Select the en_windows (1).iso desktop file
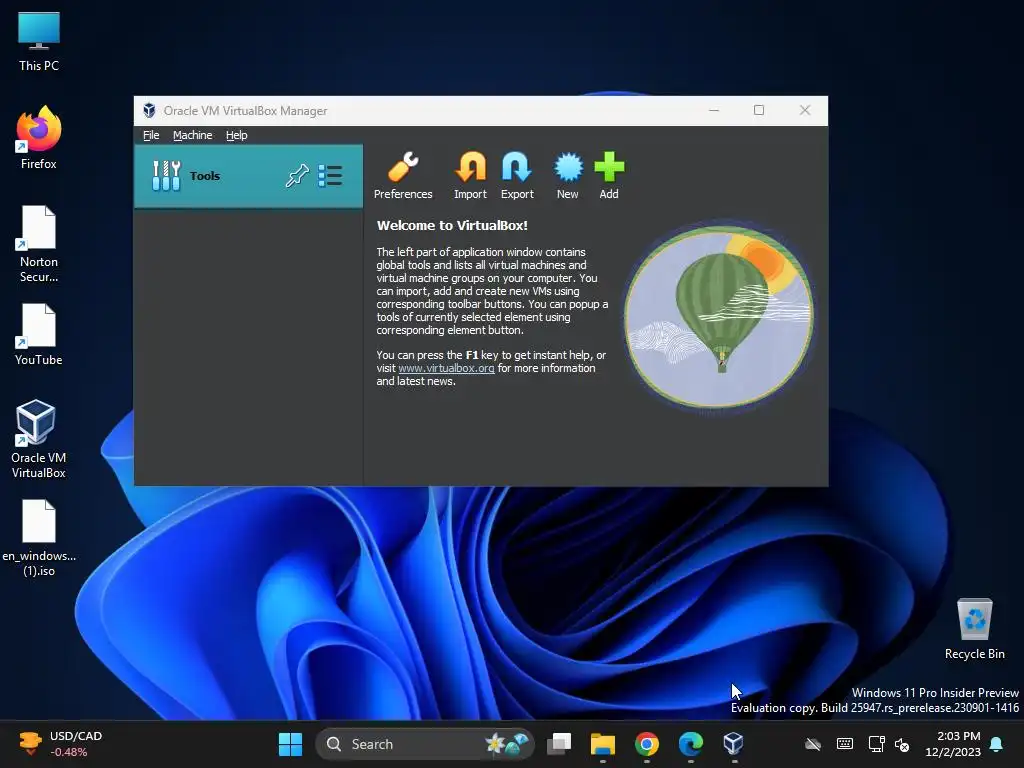This screenshot has height=768, width=1024. click(x=39, y=538)
